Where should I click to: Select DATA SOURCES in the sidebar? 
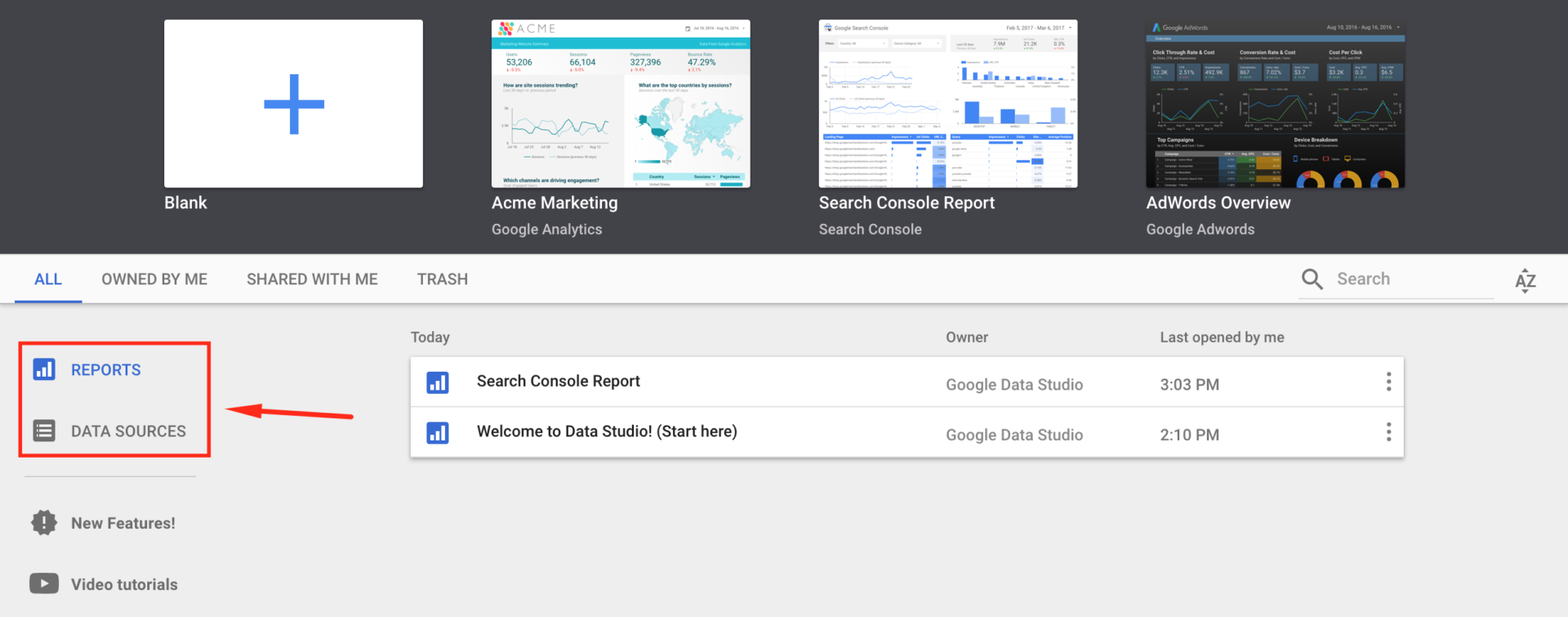[x=128, y=431]
